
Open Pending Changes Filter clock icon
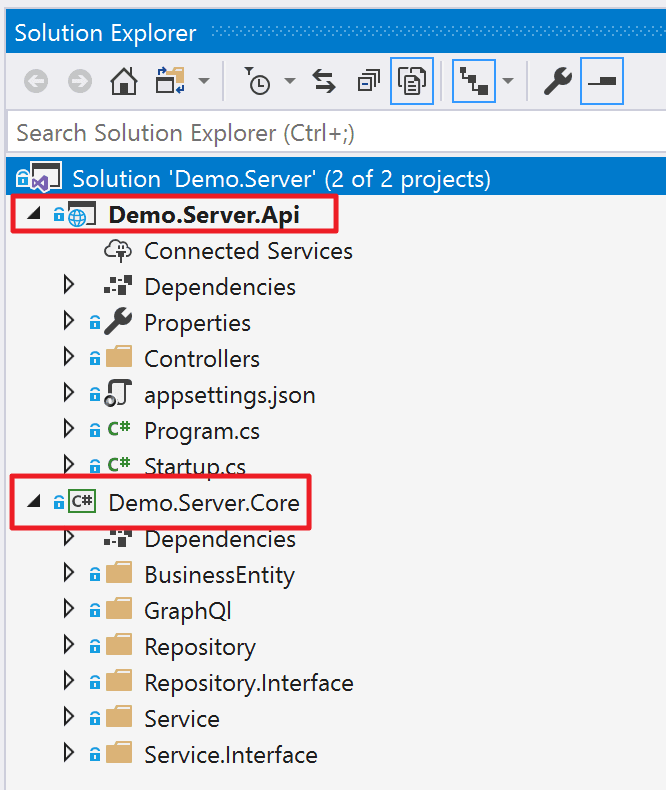(x=258, y=81)
